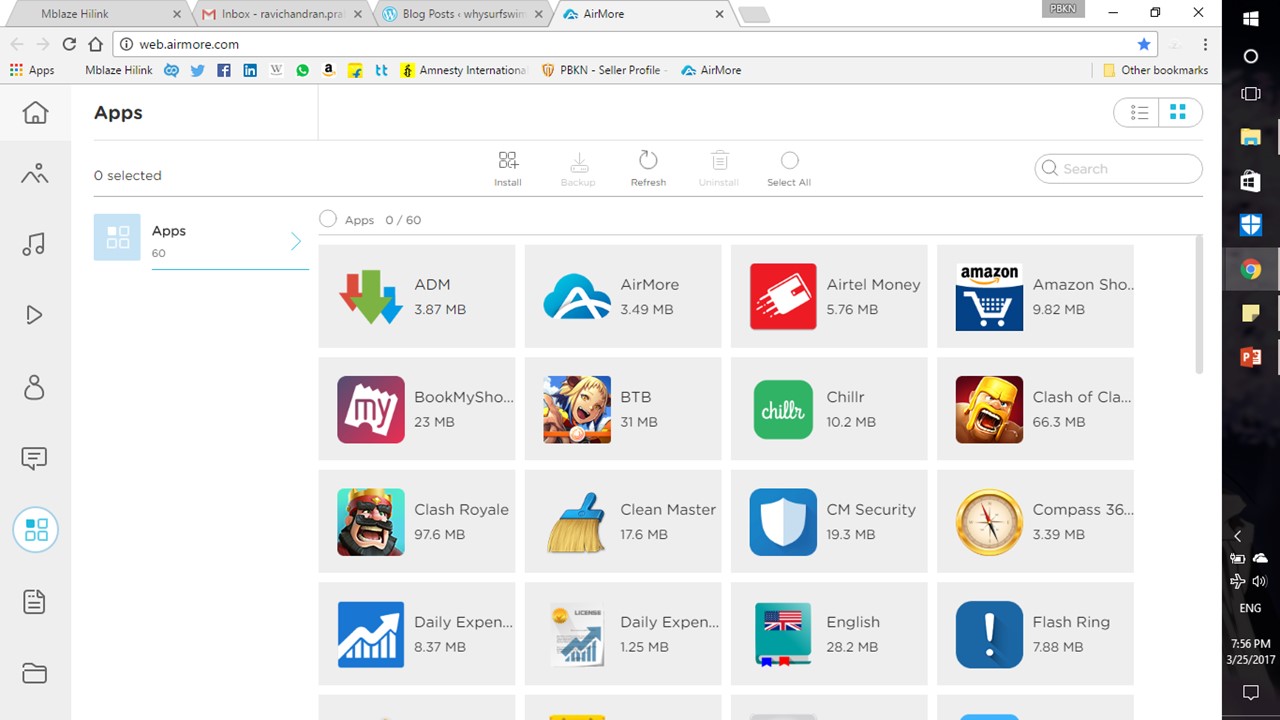Expand the Apps category arrow
Image resolution: width=1280 pixels, height=720 pixels.
[x=296, y=241]
